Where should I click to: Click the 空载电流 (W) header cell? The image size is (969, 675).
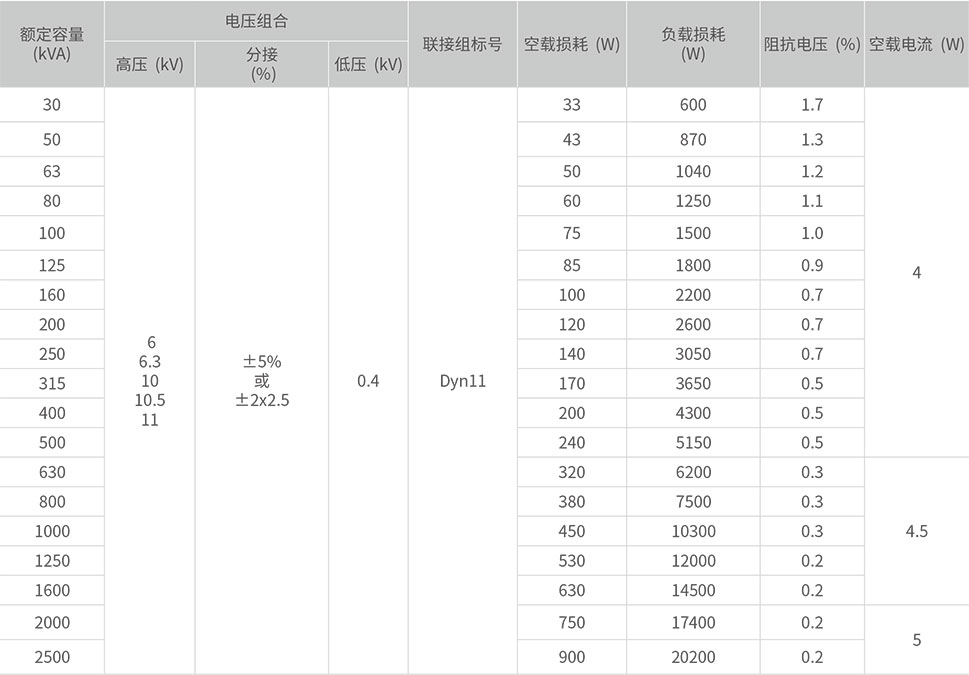click(x=917, y=45)
